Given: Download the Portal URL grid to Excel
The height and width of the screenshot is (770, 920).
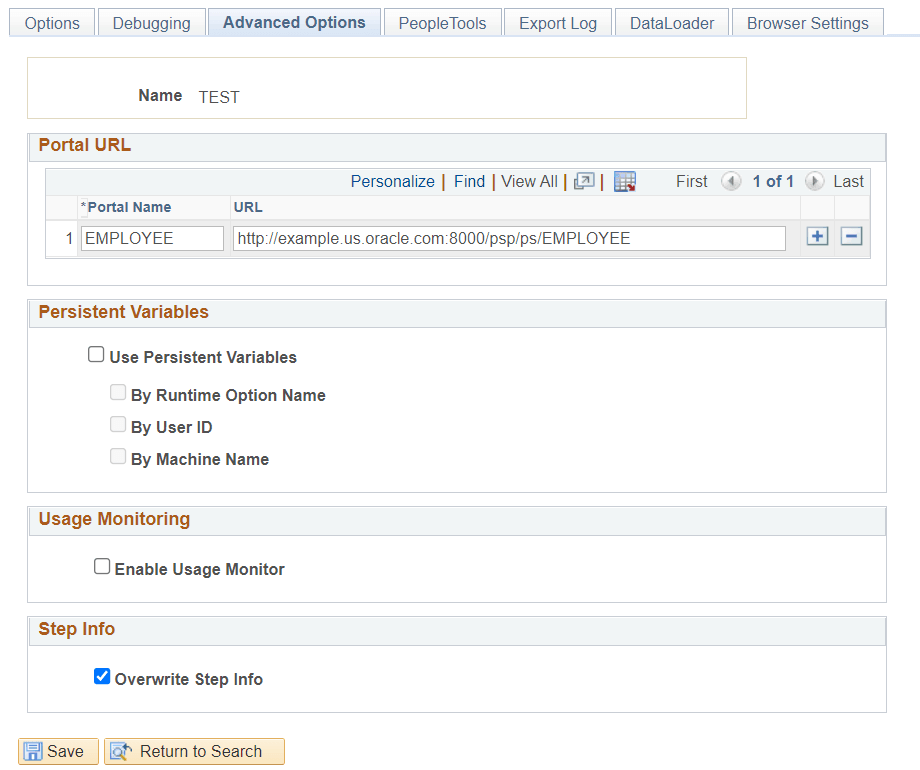Looking at the screenshot, I should point(623,181).
